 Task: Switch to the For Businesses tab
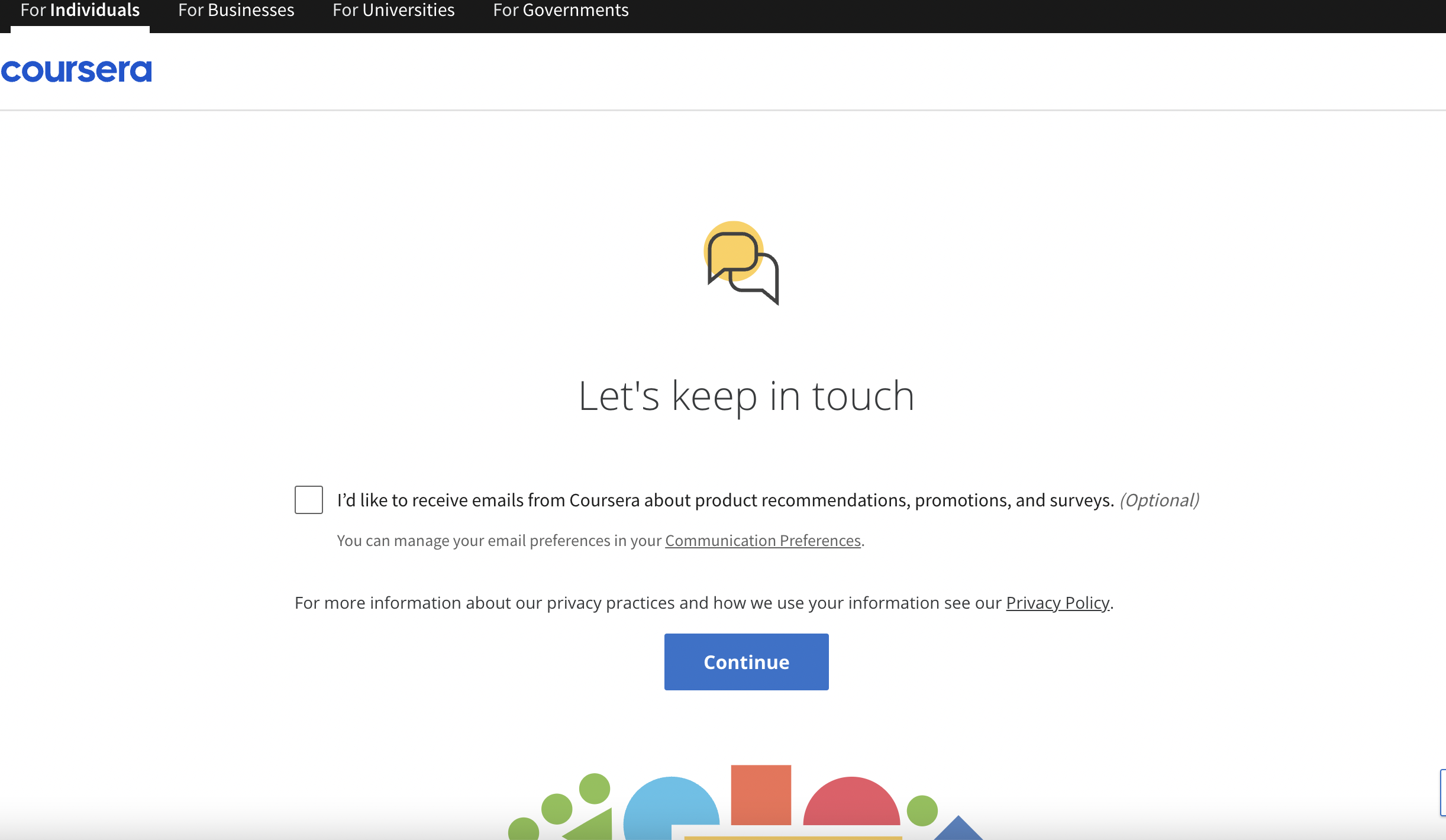236,11
